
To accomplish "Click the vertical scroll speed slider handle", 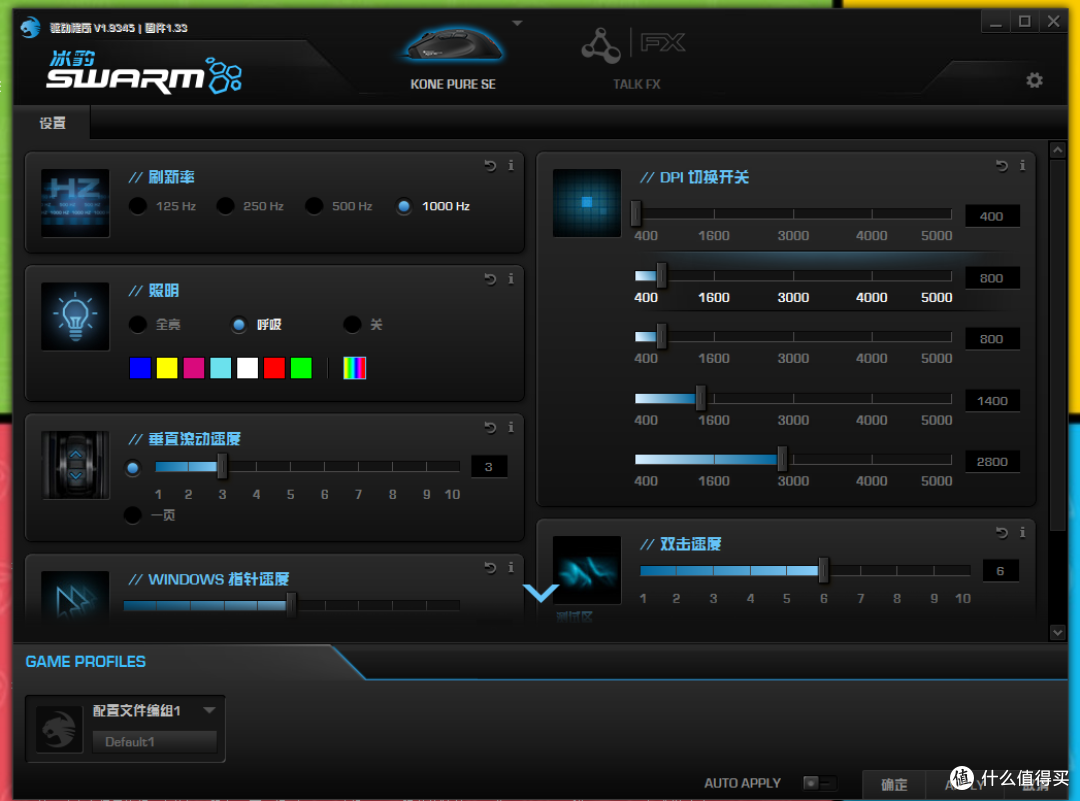I will coord(222,466).
